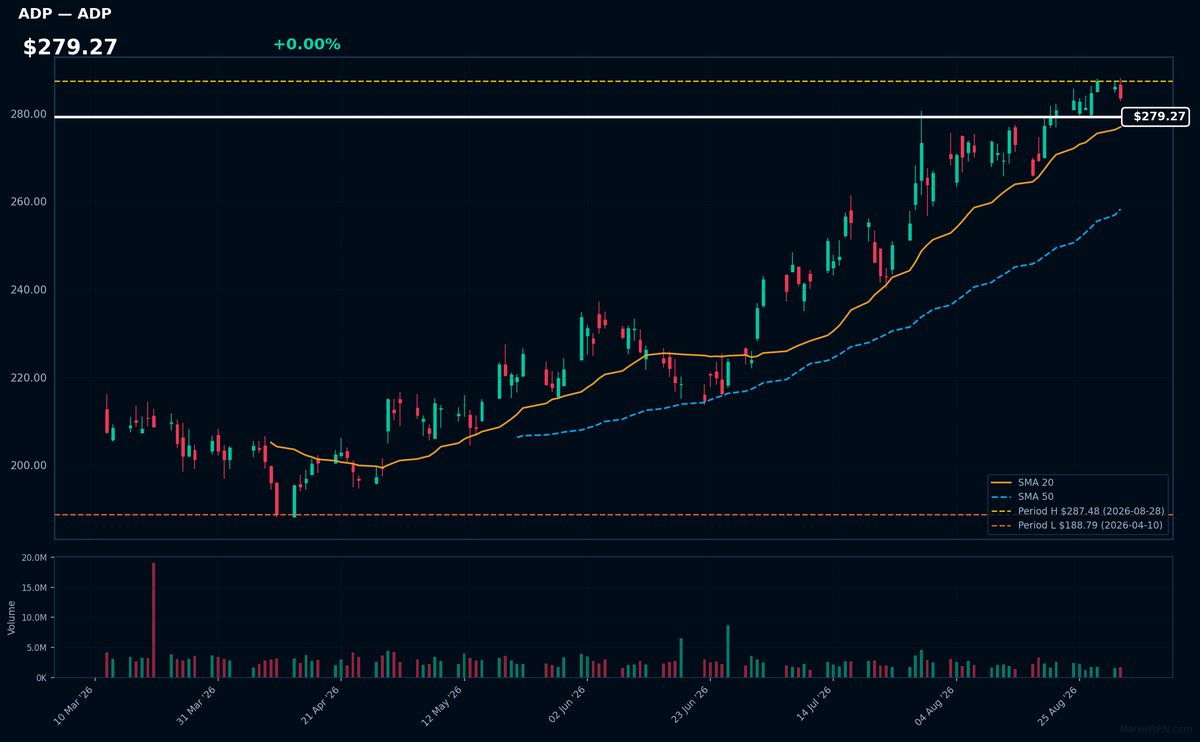This screenshot has height=742, width=1200.
Task: Select the Period L $188.79 legend entry
Action: click(1077, 525)
